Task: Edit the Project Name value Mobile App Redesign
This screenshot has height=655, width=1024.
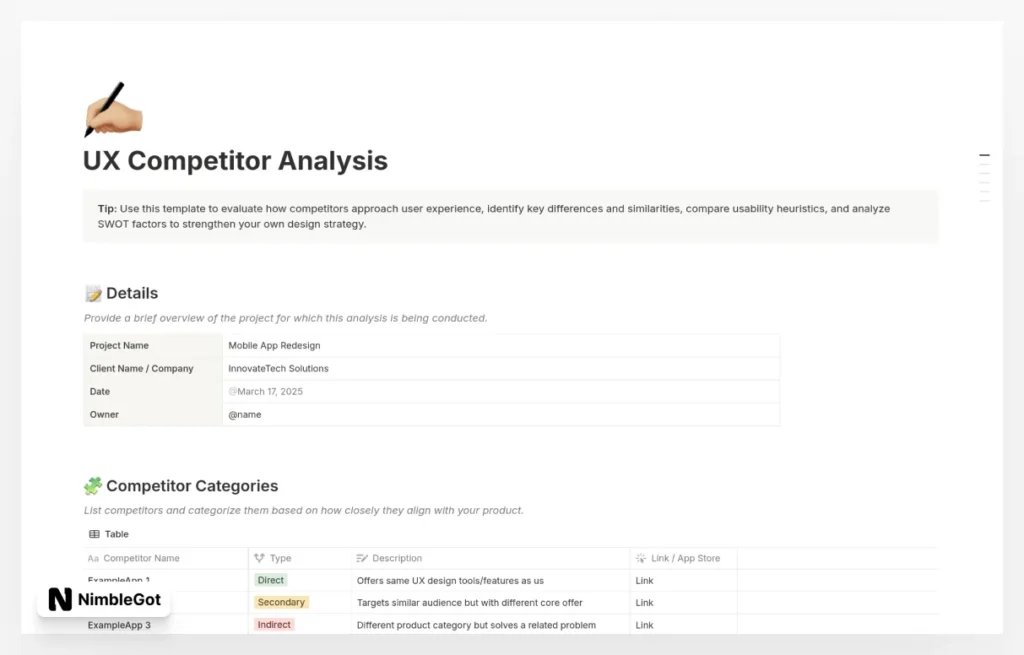Action: tap(275, 345)
